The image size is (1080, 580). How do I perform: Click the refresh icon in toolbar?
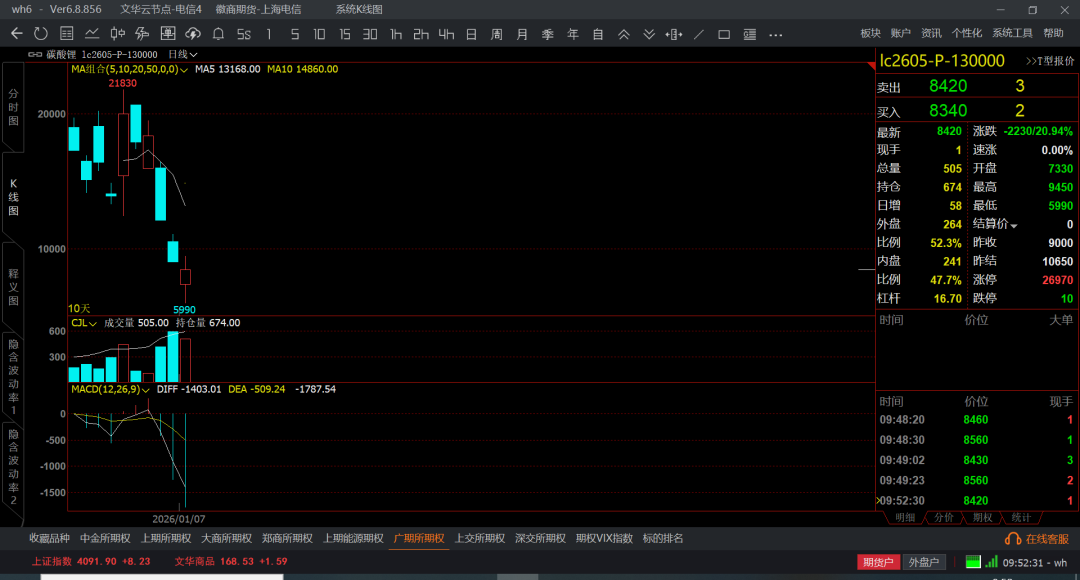pos(40,34)
